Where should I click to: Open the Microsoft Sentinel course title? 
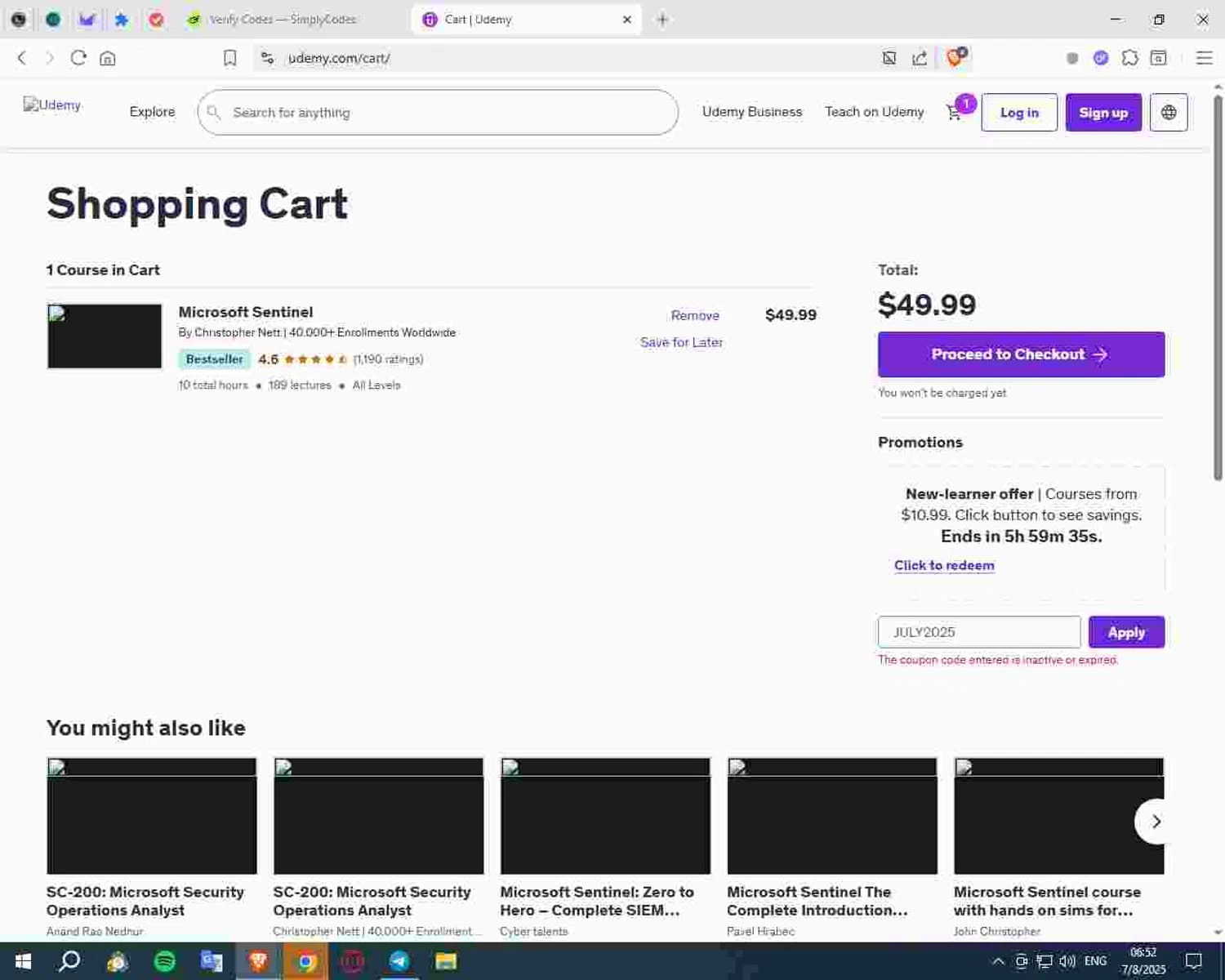click(x=246, y=312)
